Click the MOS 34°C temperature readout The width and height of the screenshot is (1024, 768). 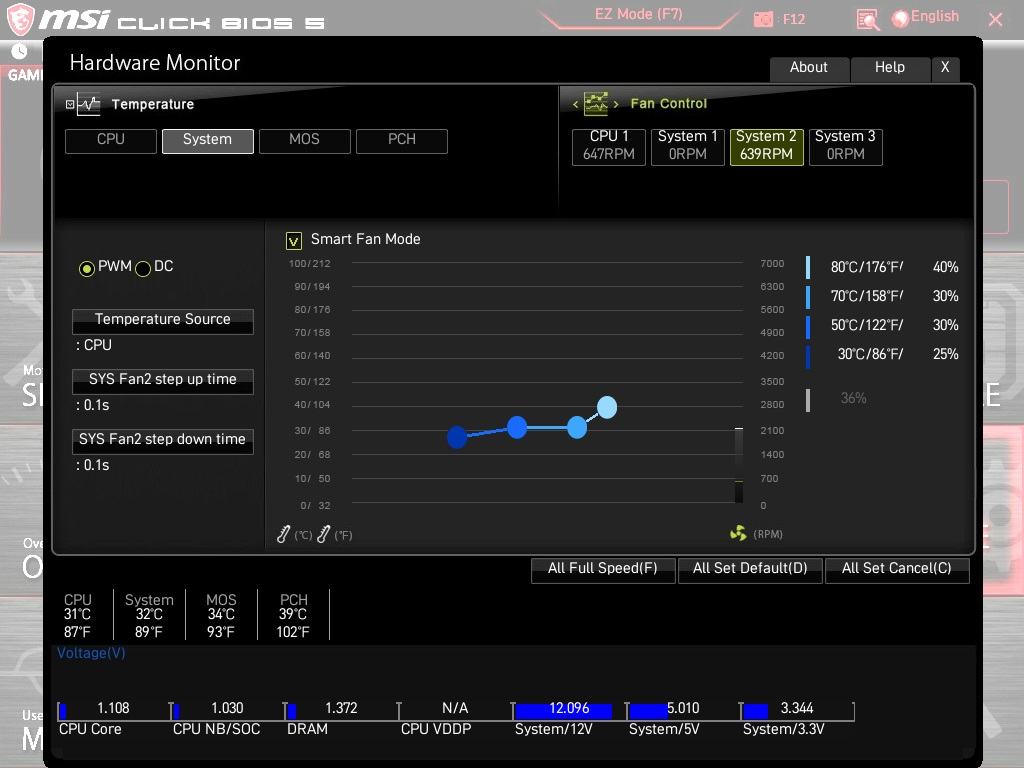coord(221,615)
